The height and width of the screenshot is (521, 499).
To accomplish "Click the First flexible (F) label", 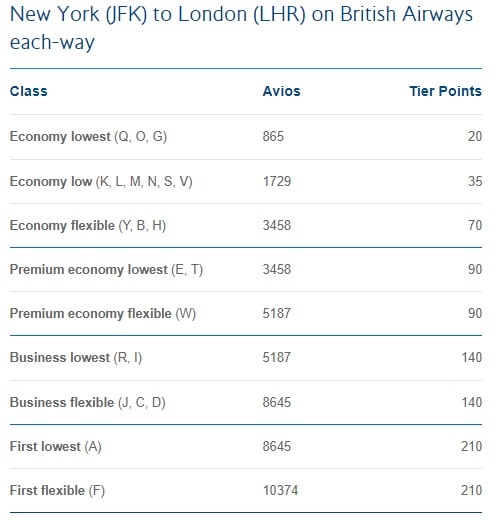I will click(x=57, y=491).
